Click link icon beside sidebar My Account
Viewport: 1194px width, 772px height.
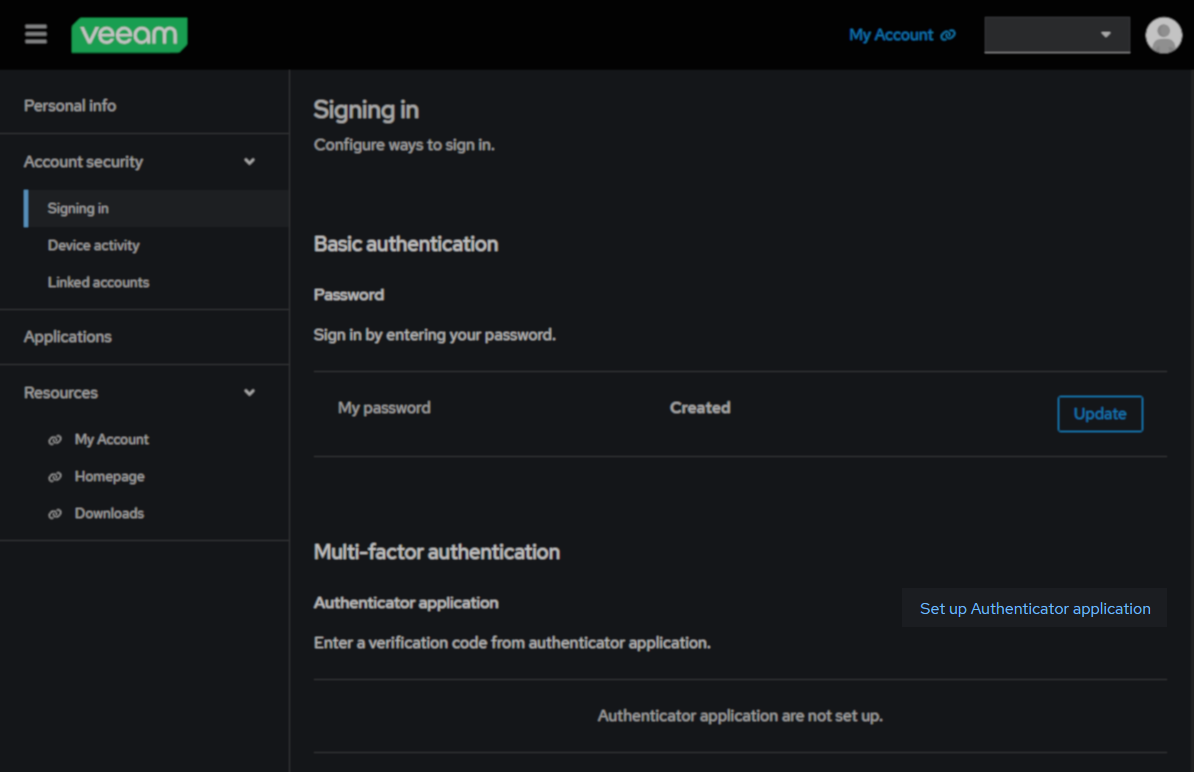(55, 440)
